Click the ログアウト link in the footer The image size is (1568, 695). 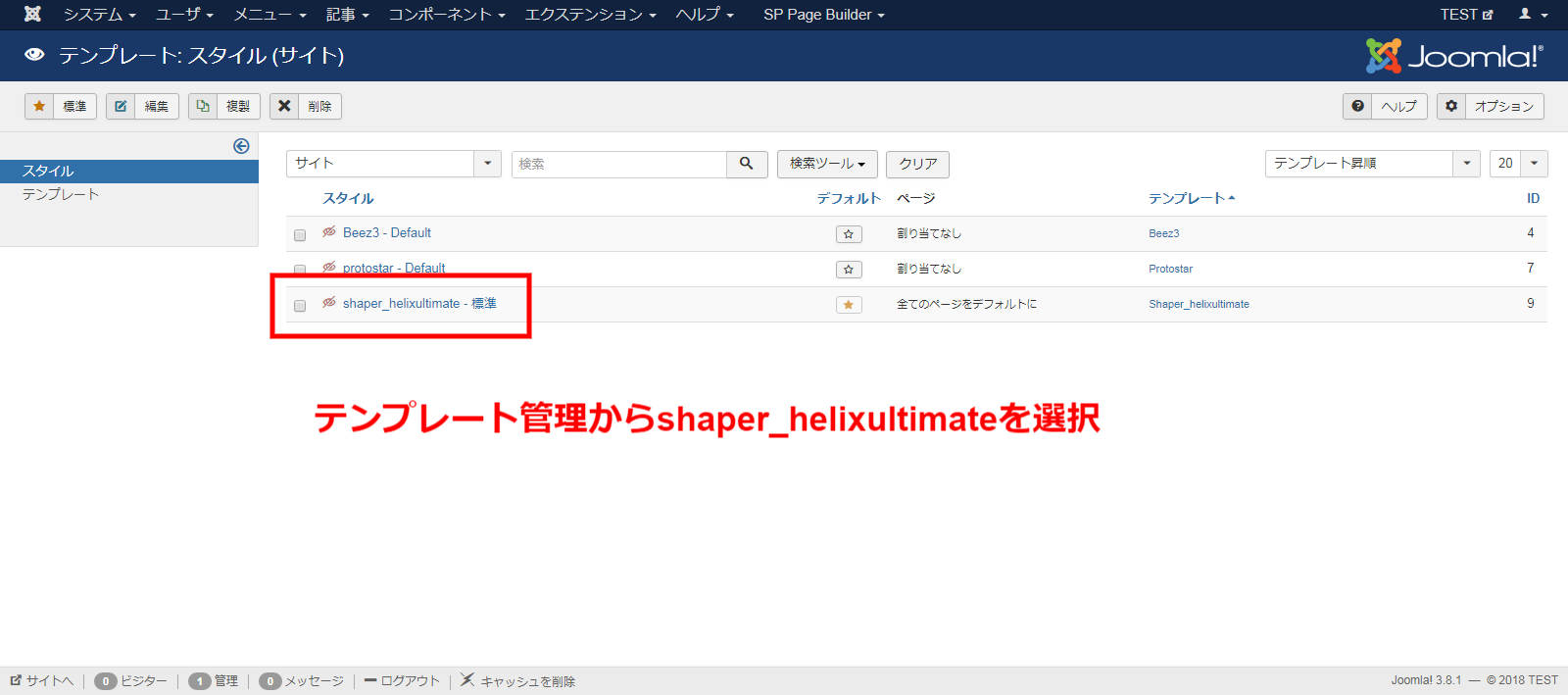coord(402,680)
